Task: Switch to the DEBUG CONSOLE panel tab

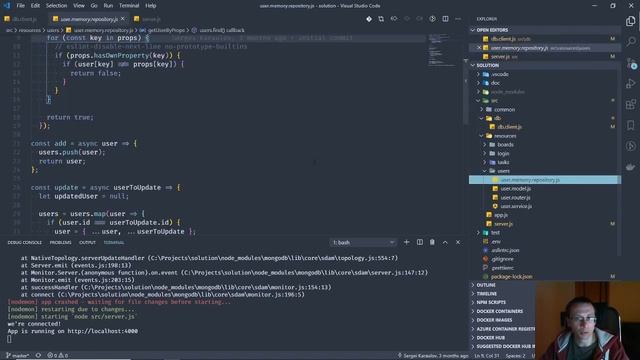Action: click(24, 242)
